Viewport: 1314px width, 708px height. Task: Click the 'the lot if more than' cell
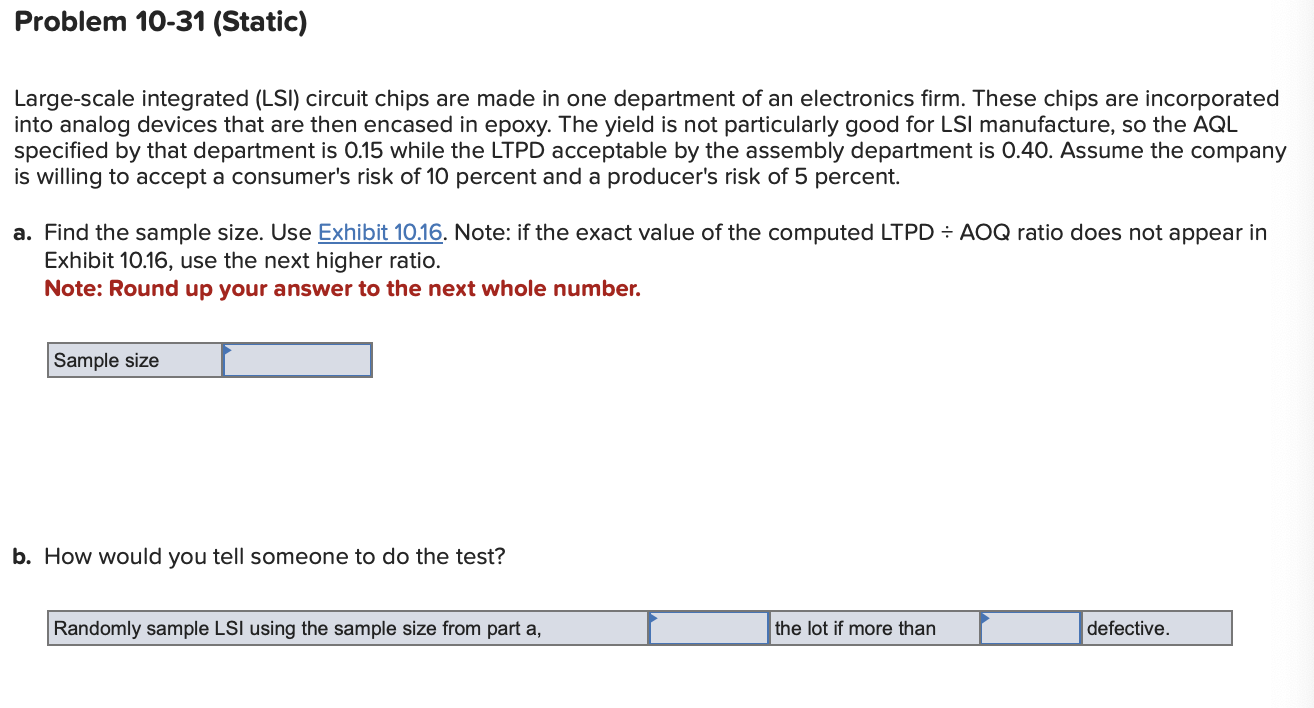[873, 628]
